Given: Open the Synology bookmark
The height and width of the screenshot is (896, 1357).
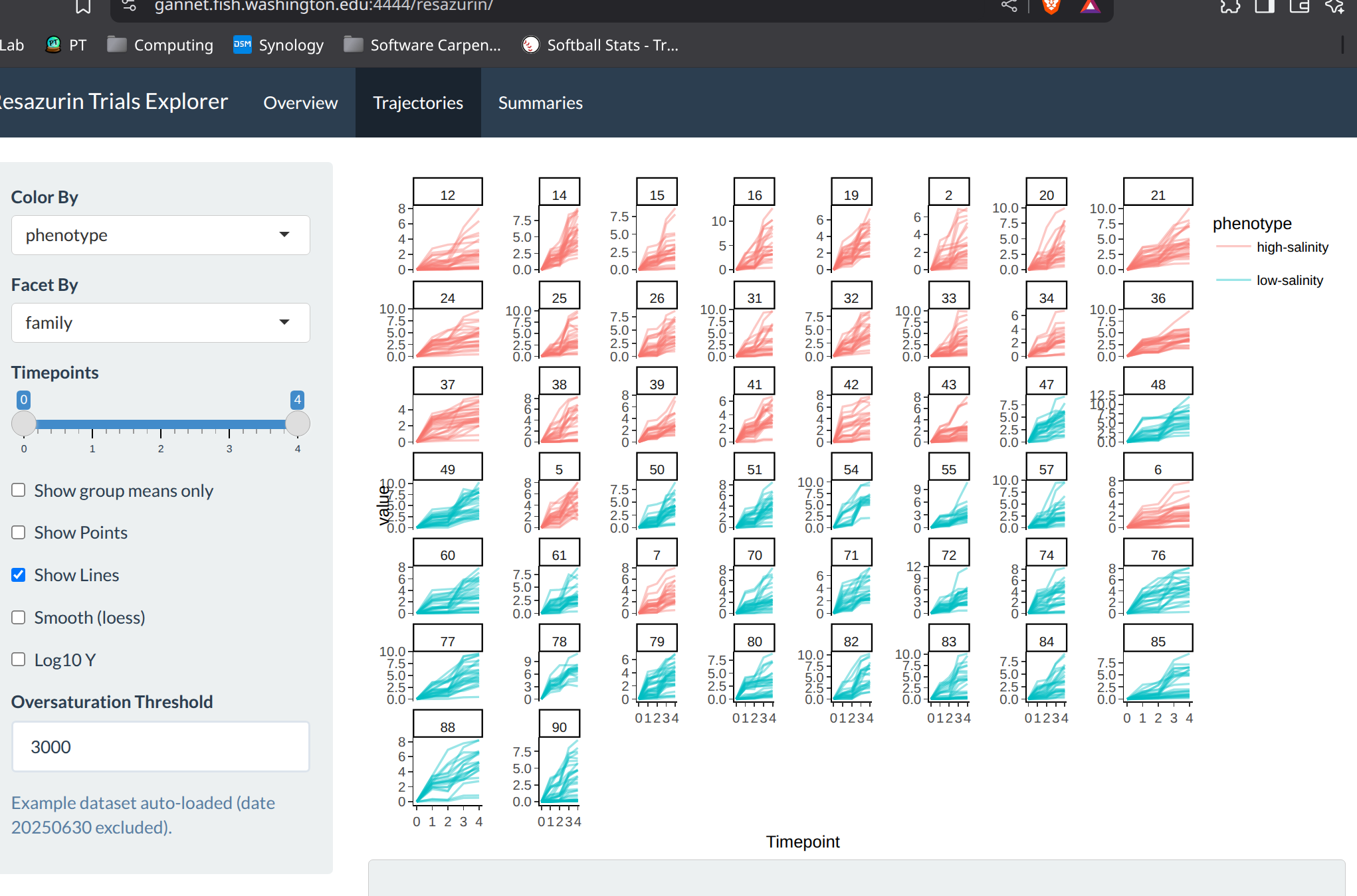Looking at the screenshot, I should (278, 45).
